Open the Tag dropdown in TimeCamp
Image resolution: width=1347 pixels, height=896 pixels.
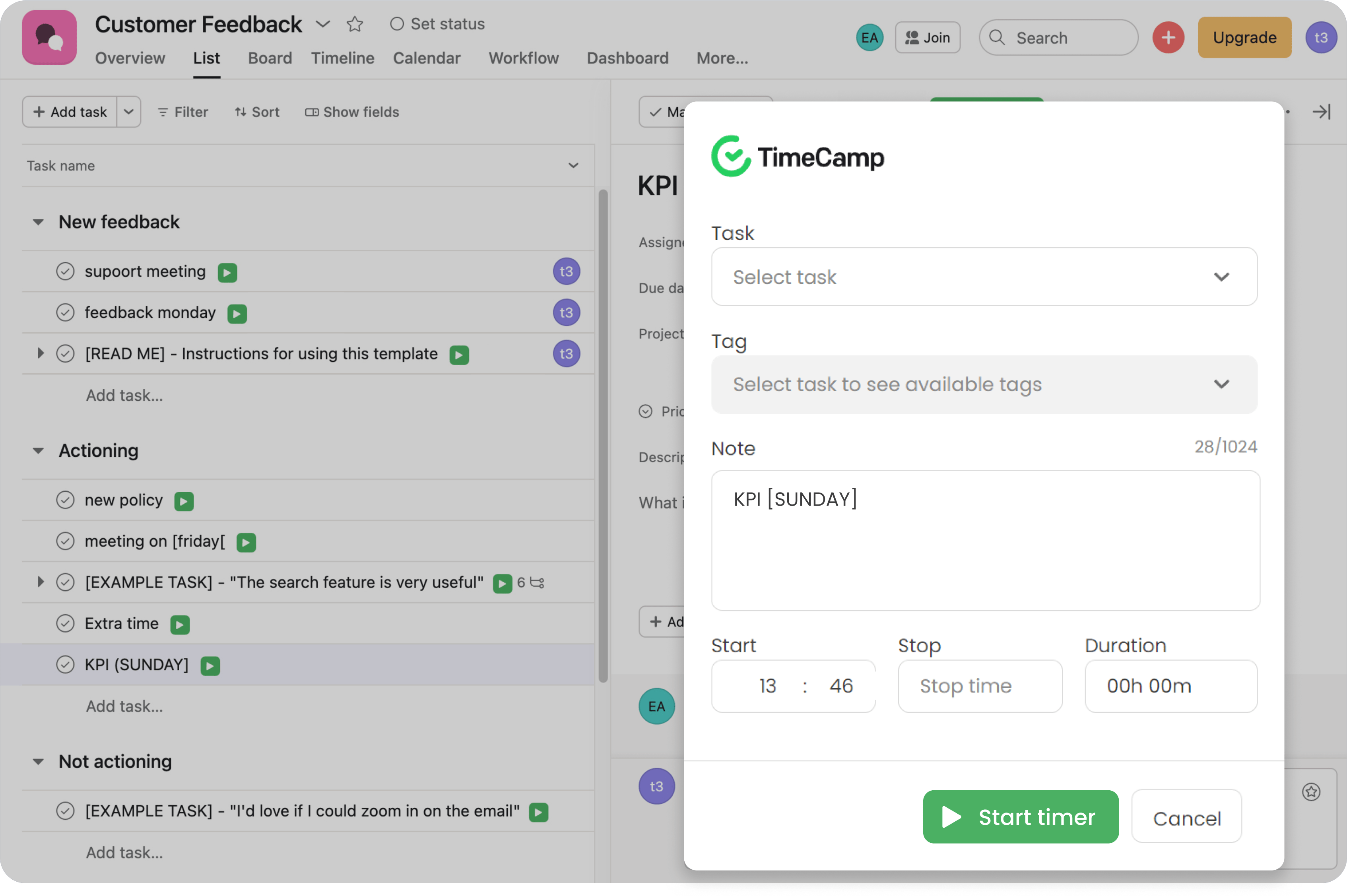coord(984,384)
